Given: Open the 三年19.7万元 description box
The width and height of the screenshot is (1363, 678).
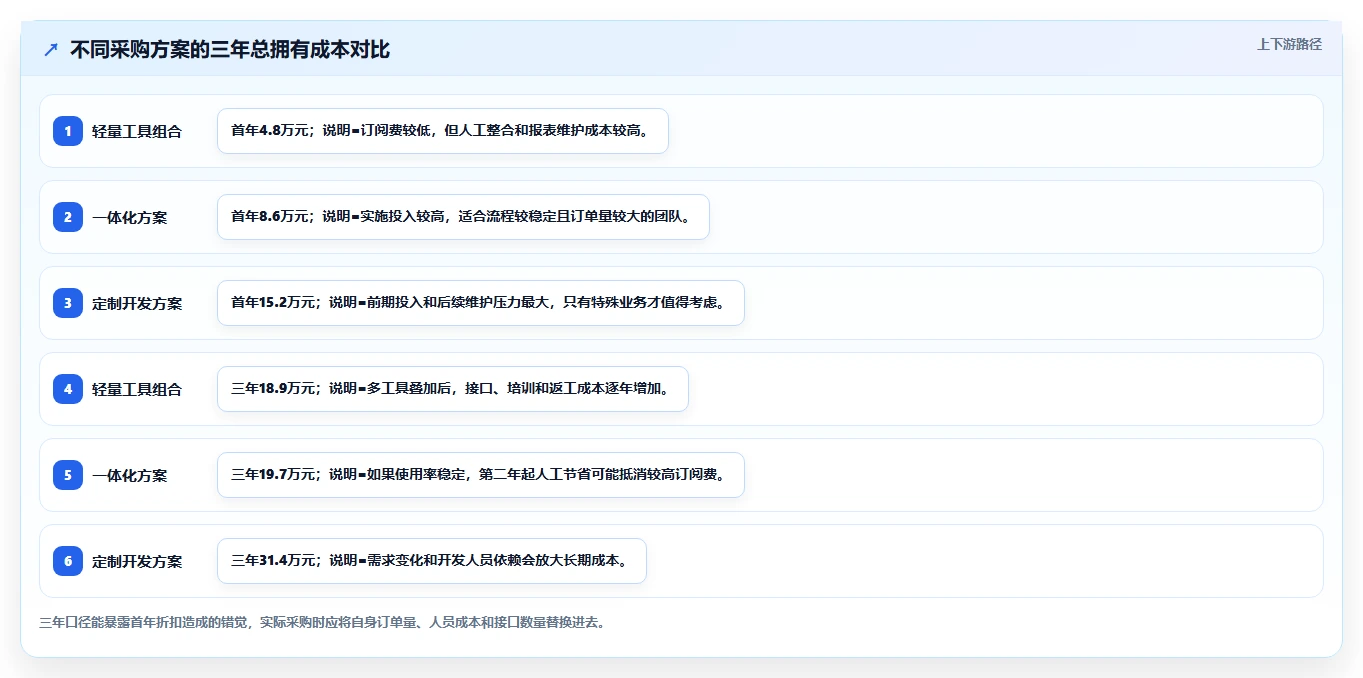Looking at the screenshot, I should [481, 475].
